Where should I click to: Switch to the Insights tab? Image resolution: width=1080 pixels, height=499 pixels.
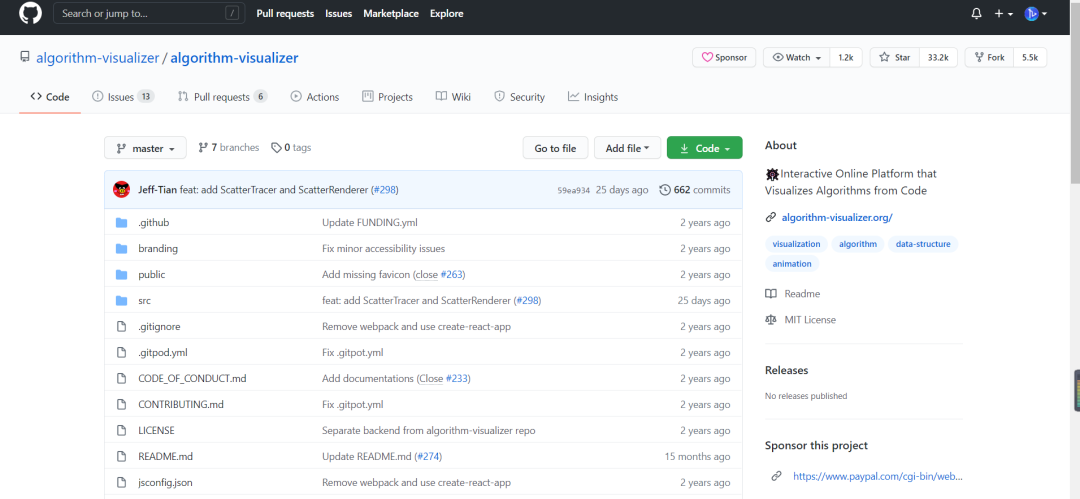(593, 97)
